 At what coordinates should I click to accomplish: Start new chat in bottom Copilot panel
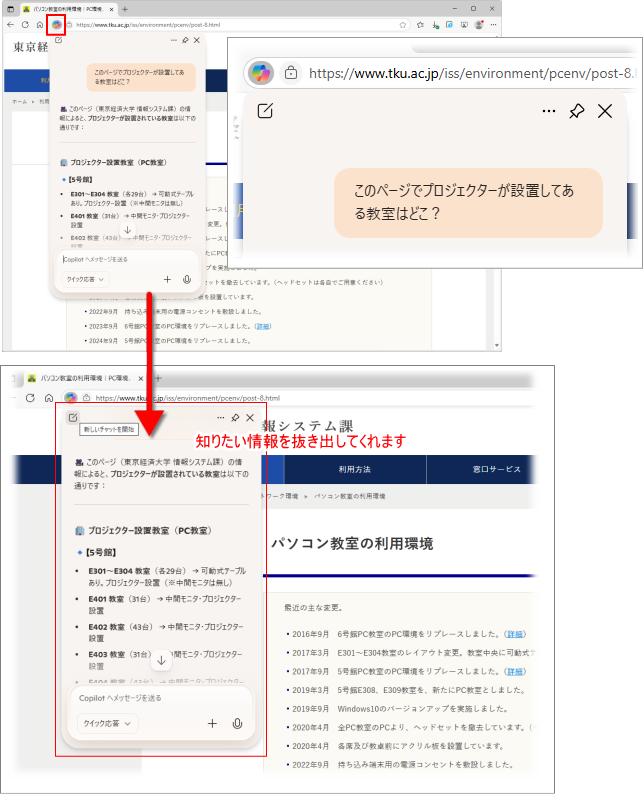tap(73, 417)
